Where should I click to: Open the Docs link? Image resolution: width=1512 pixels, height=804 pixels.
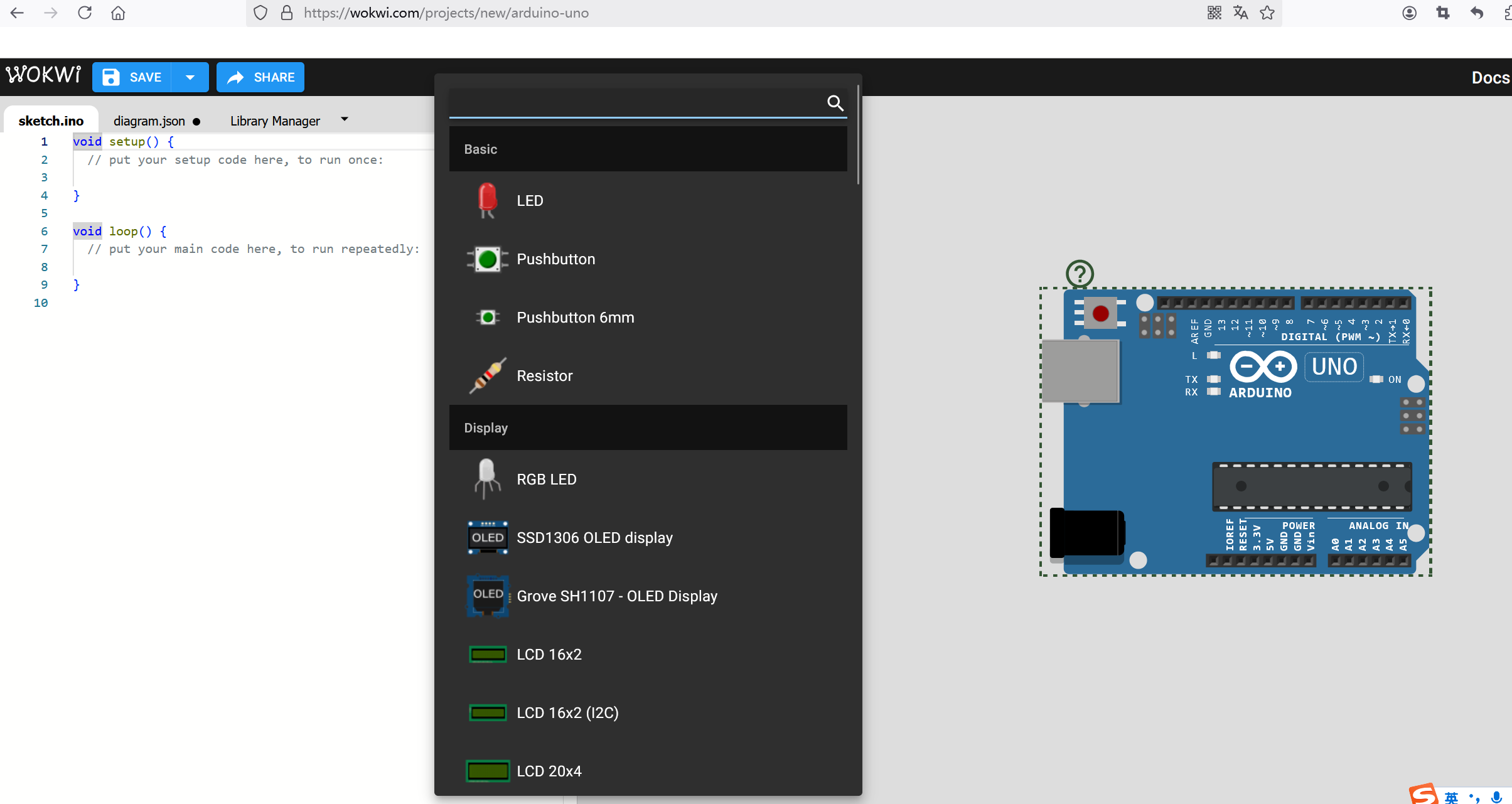(x=1490, y=78)
